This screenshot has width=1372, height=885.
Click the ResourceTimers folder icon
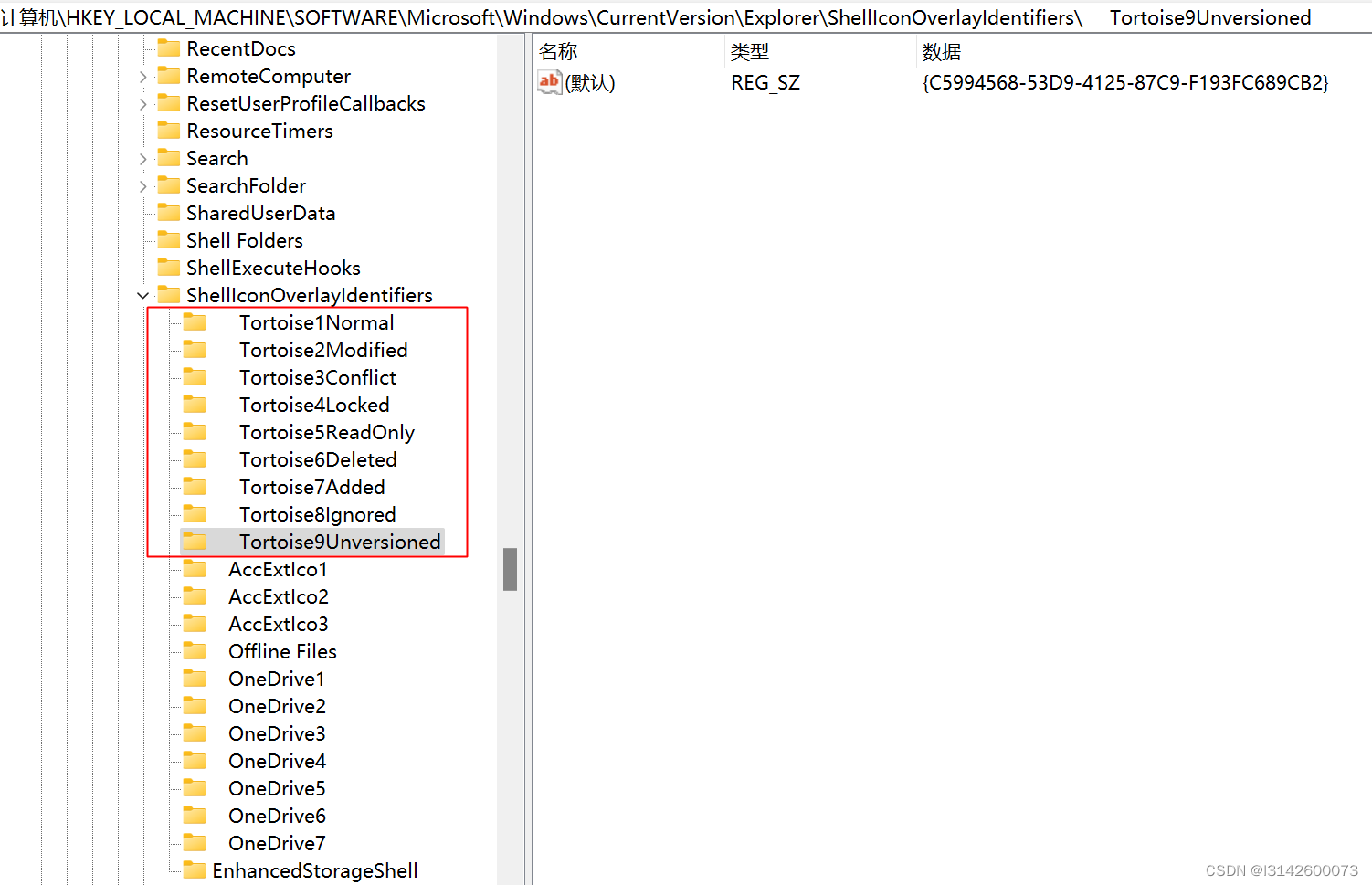pyautogui.click(x=169, y=130)
